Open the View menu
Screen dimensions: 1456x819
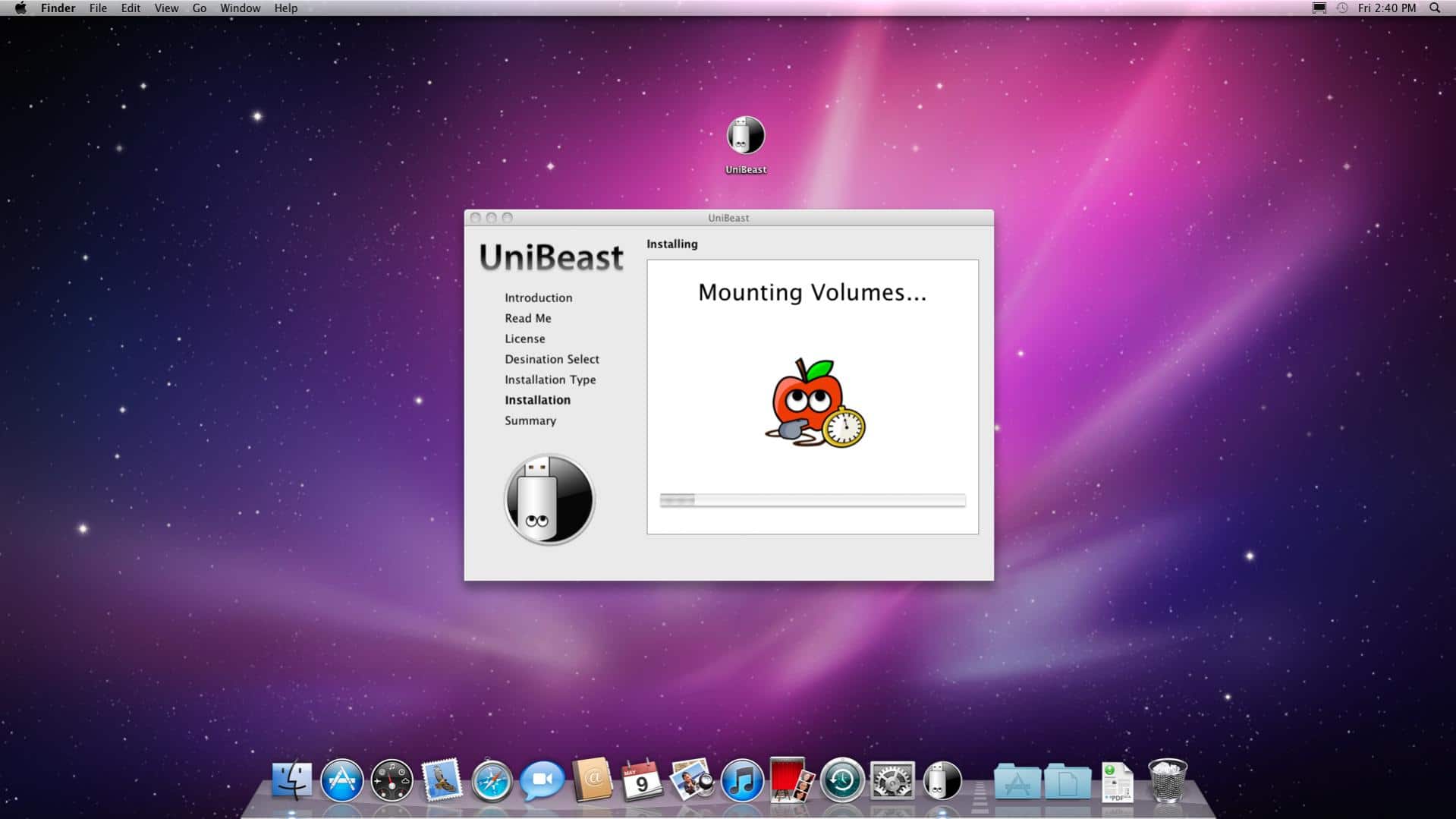pyautogui.click(x=166, y=8)
